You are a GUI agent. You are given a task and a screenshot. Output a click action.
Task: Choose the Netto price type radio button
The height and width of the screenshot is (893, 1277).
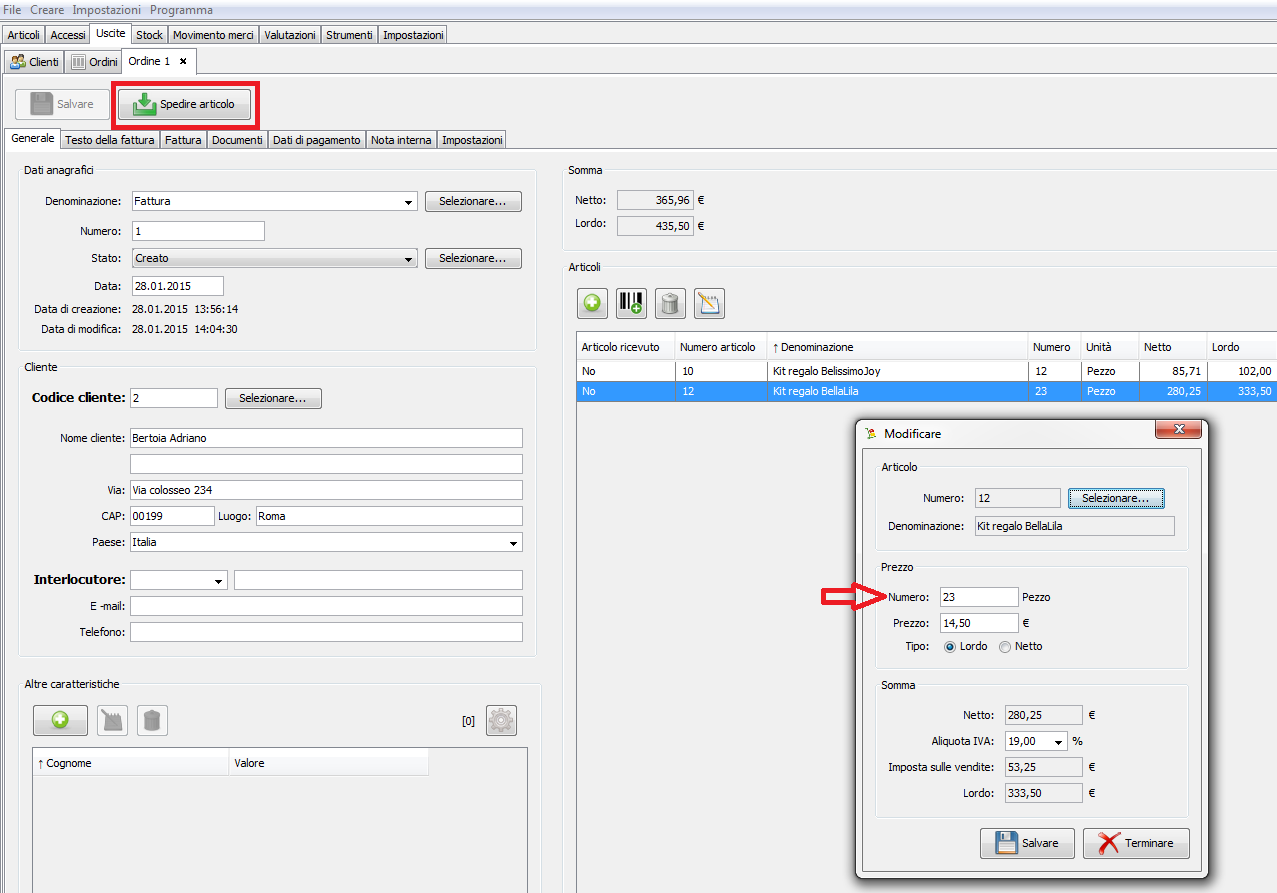[1005, 647]
